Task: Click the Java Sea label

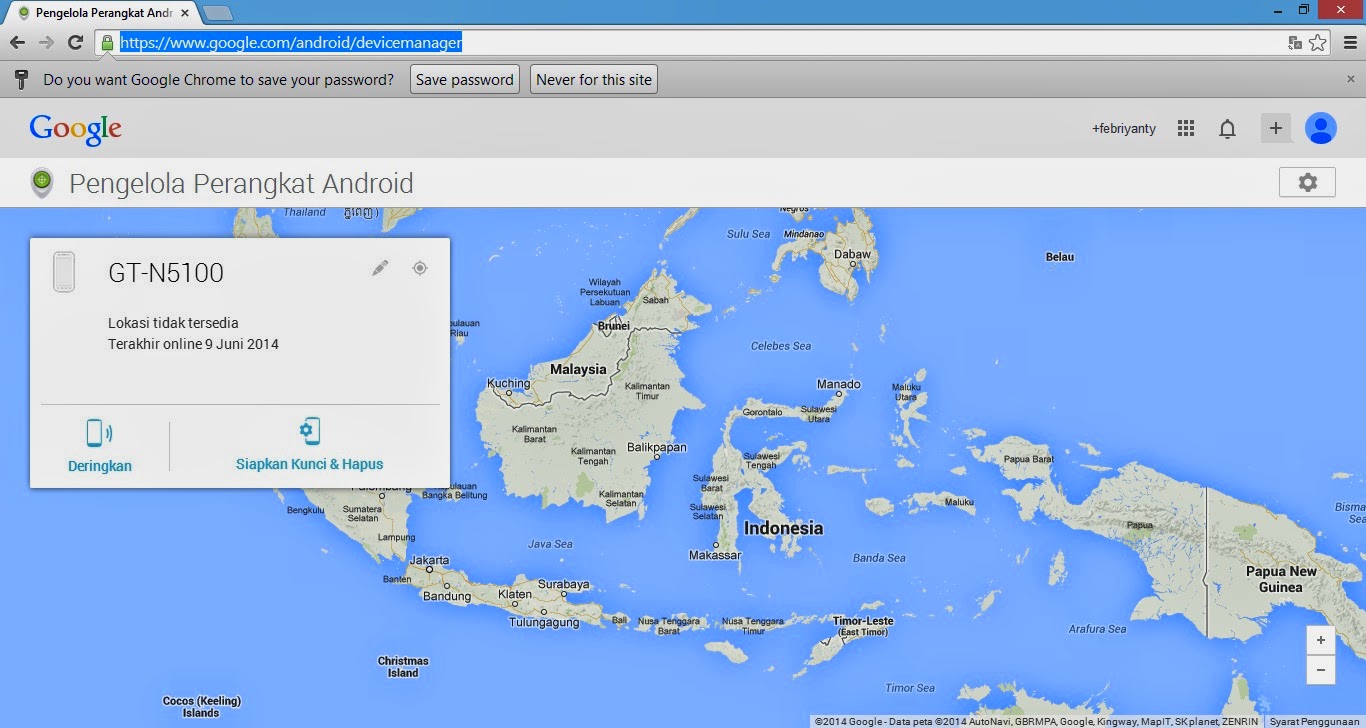Action: point(550,544)
